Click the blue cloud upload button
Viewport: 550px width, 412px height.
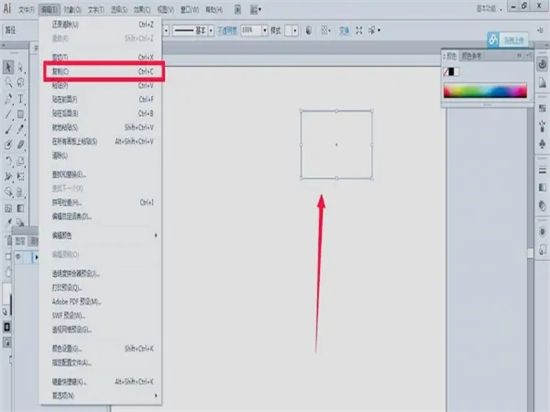(508, 40)
